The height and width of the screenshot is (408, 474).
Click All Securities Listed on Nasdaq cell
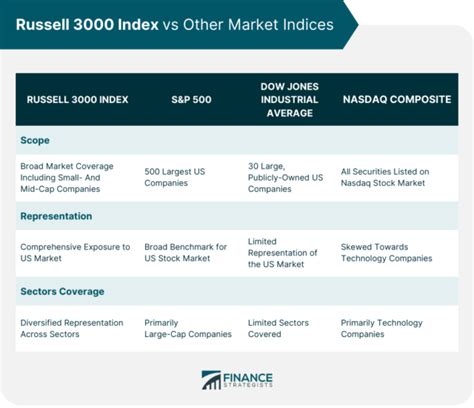point(385,177)
